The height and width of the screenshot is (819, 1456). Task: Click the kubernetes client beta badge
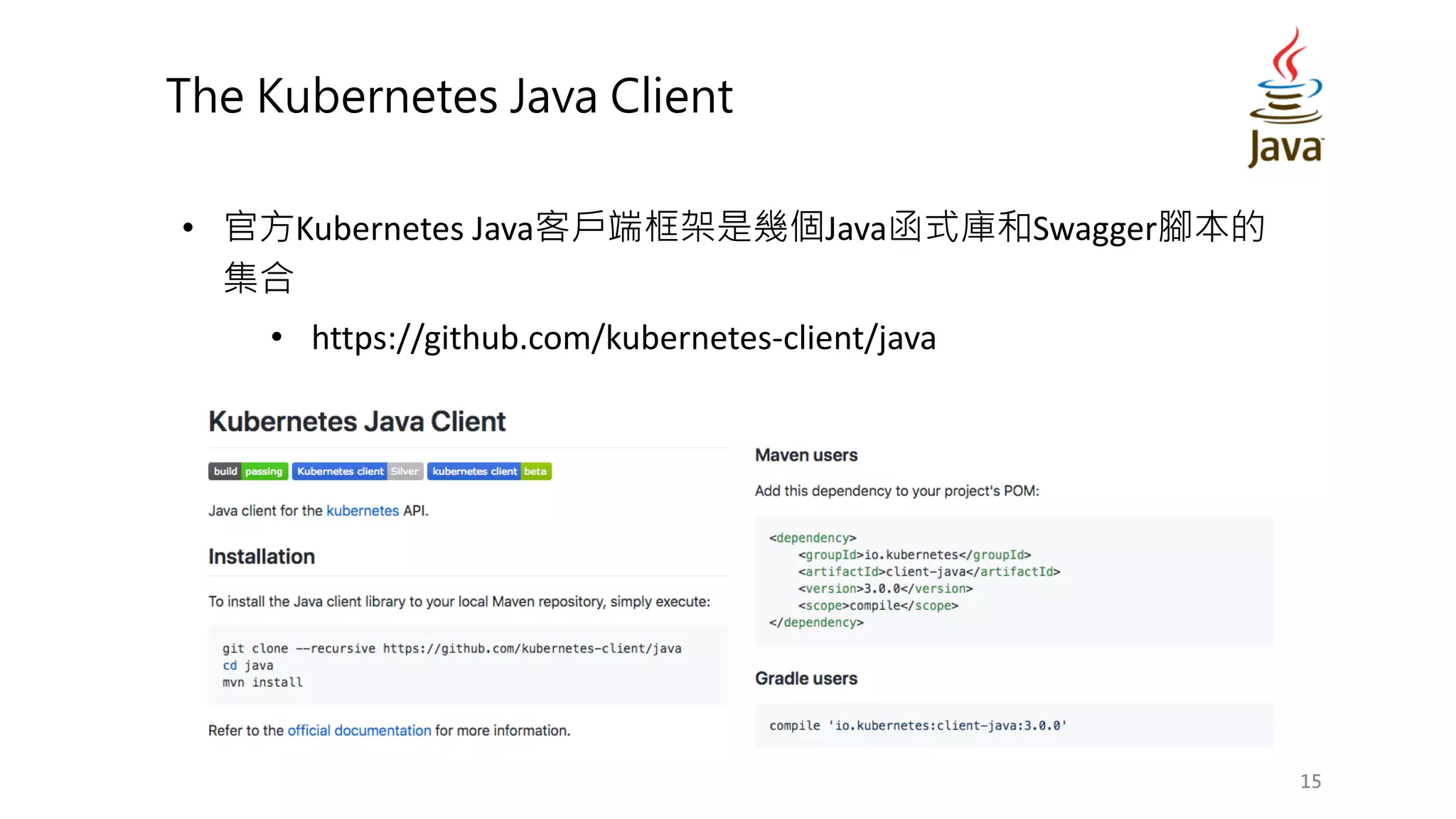pos(489,471)
